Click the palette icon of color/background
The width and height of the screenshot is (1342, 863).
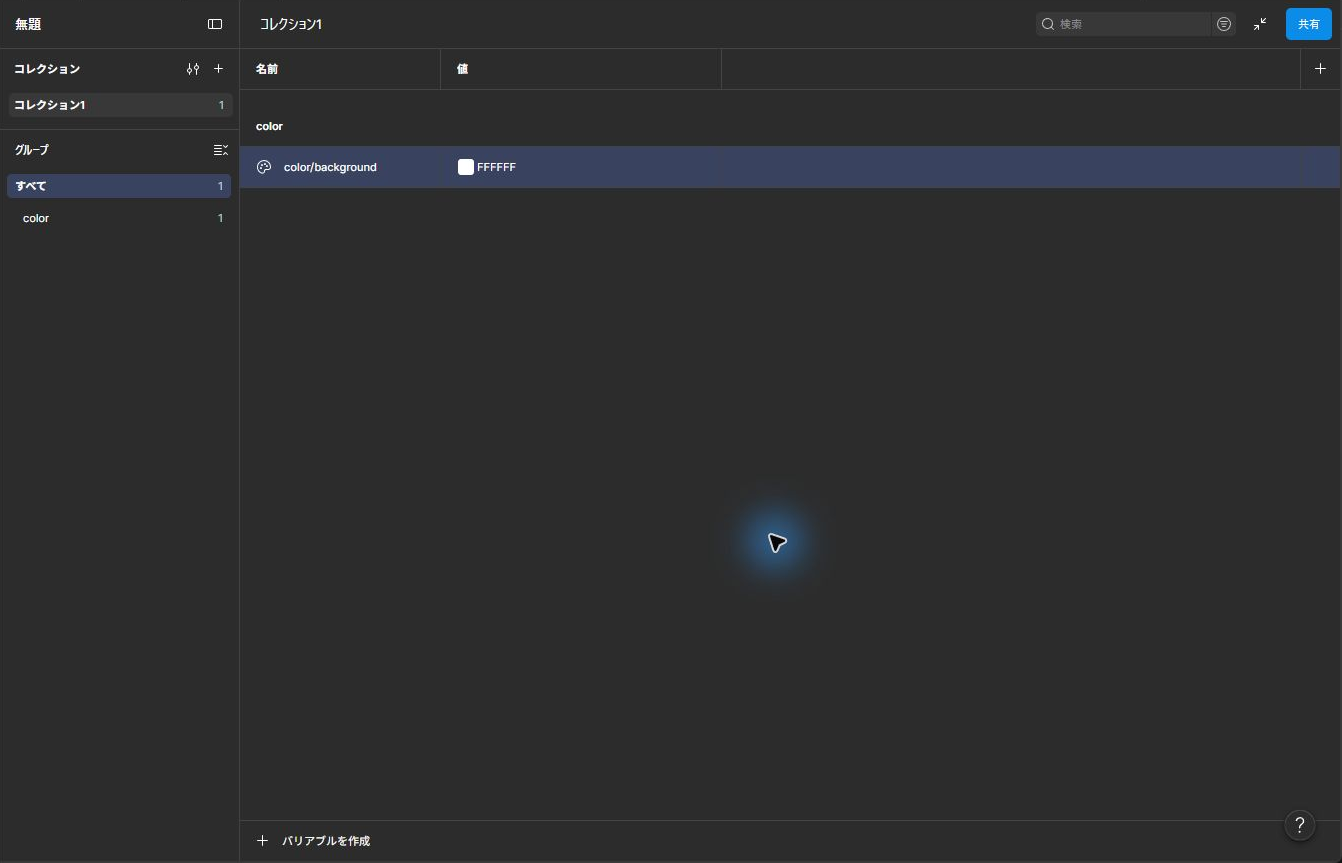264,167
